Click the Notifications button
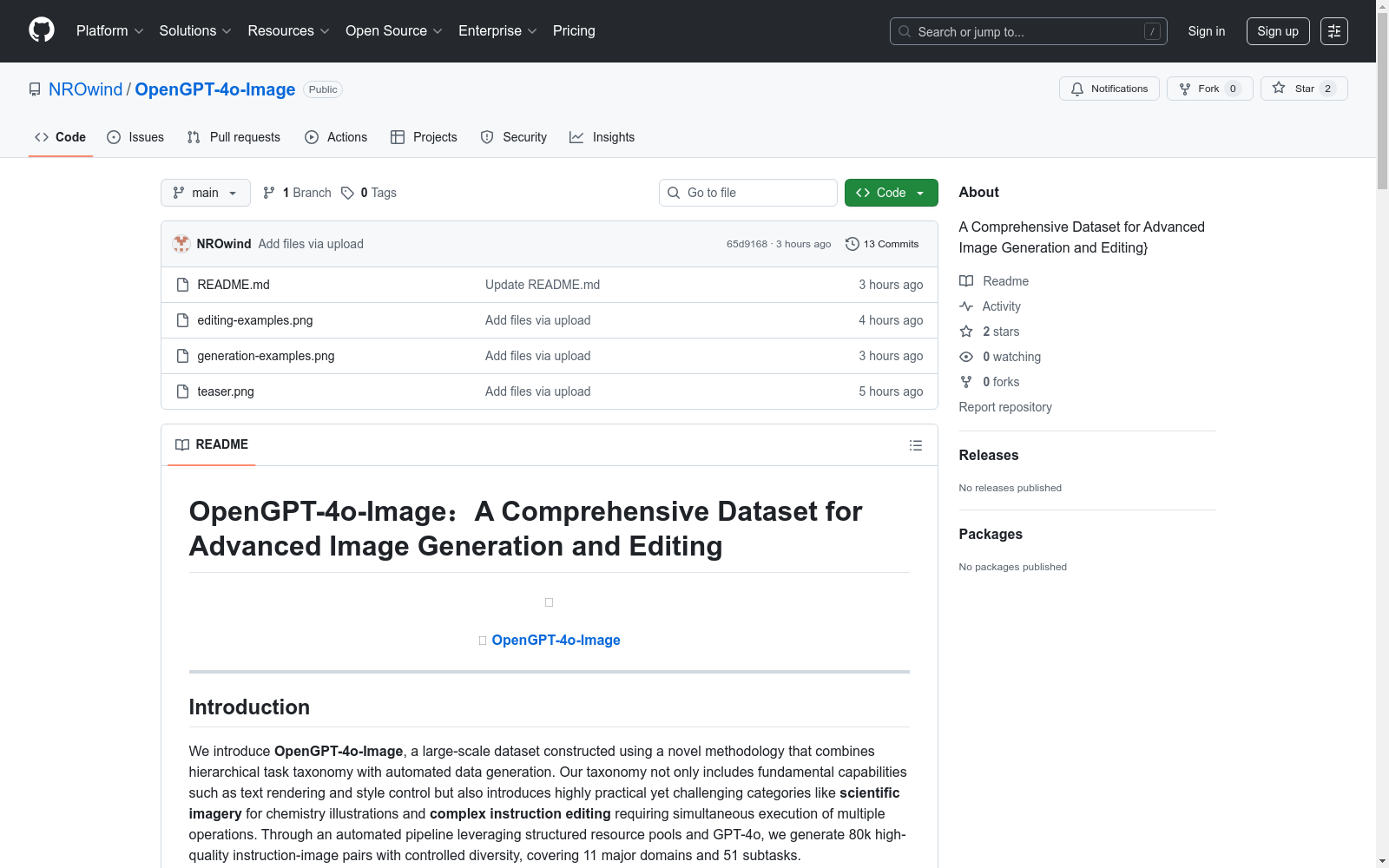The image size is (1389, 868). 1109,89
